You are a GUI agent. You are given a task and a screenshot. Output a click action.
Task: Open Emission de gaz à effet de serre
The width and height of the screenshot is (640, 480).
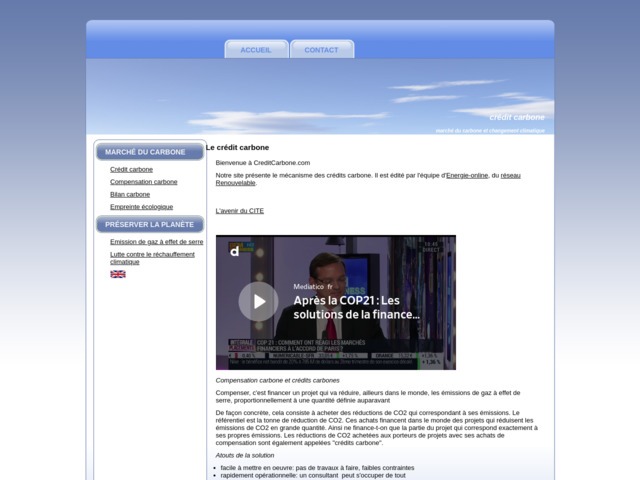coord(156,242)
